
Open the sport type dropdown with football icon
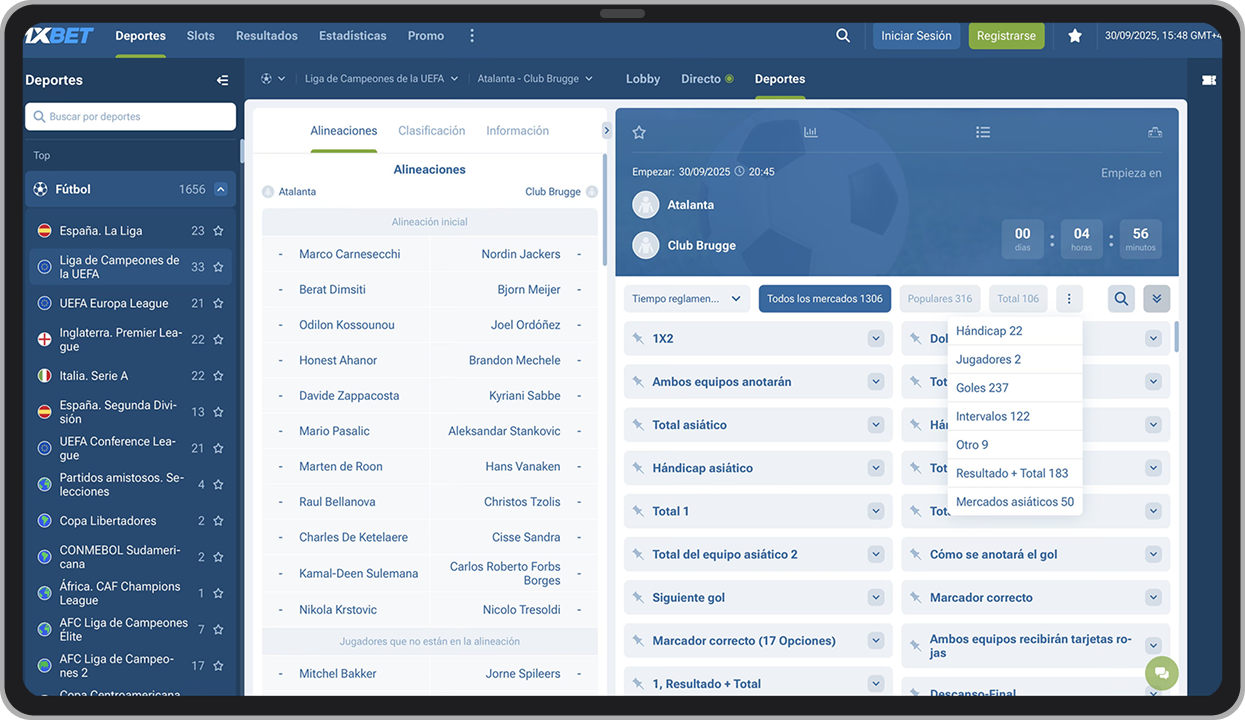click(273, 79)
